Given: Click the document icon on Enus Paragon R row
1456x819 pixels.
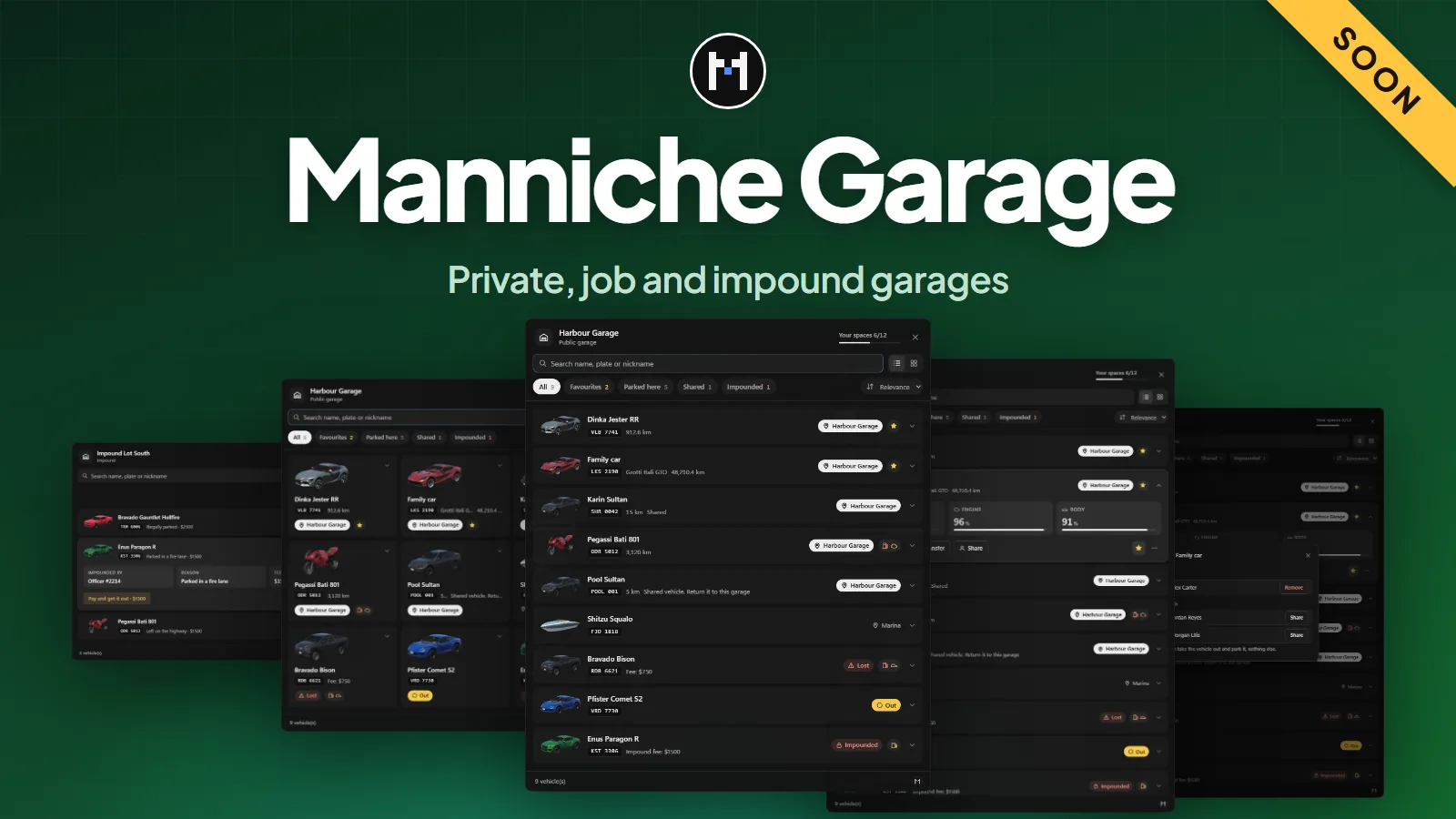Looking at the screenshot, I should [x=894, y=745].
